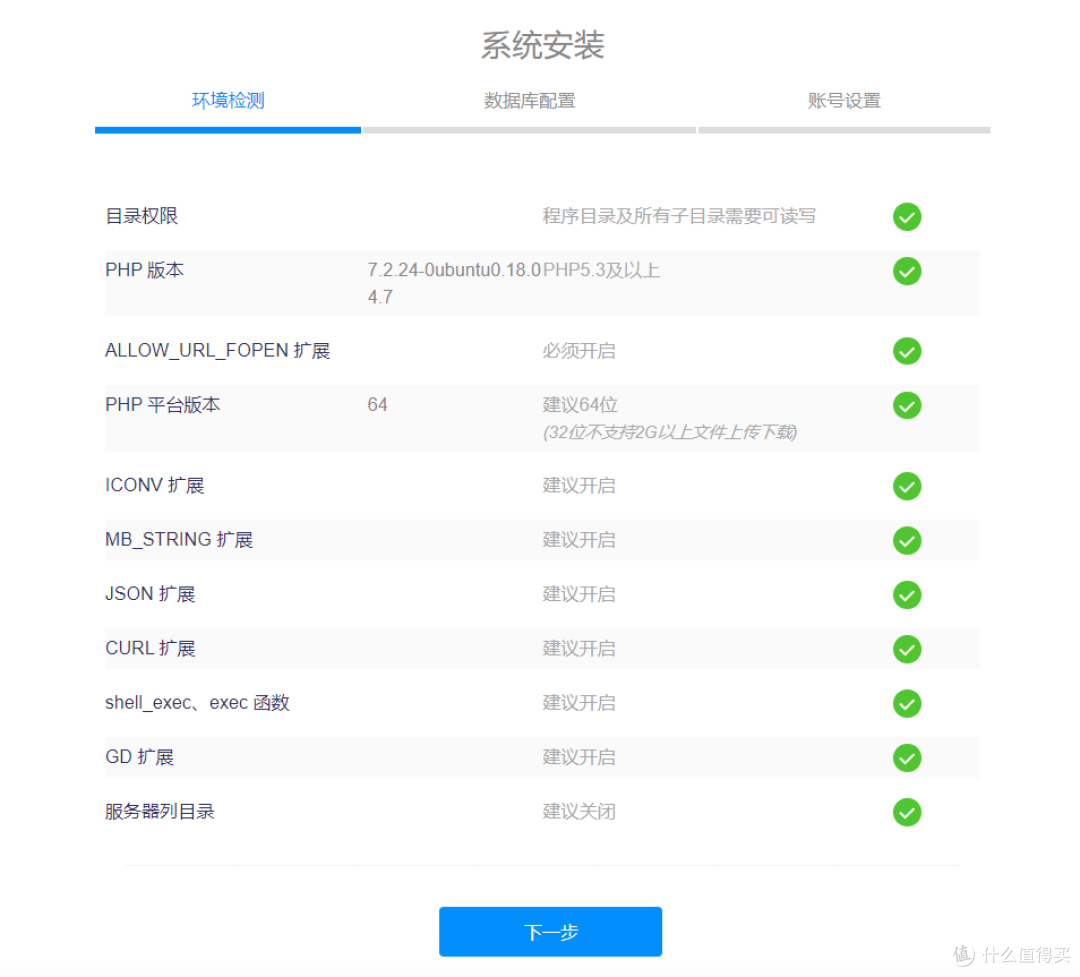Click the blue progress indicator under 环境检测
This screenshot has width=1080, height=977.
[227, 128]
